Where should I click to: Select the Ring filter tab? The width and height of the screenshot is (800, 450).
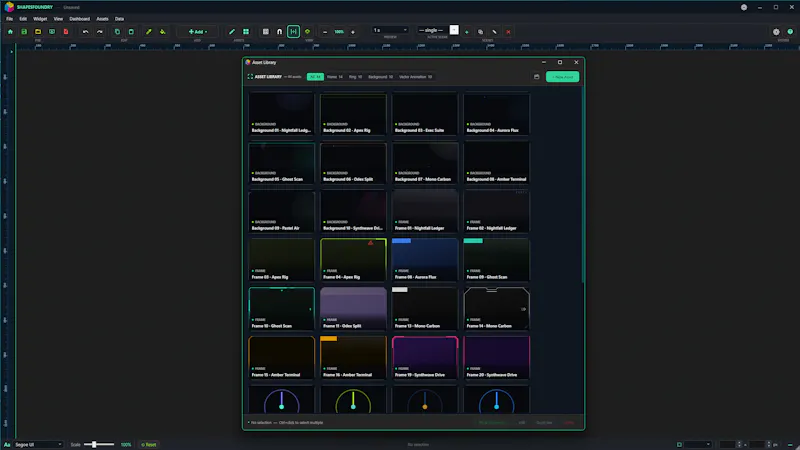click(356, 77)
